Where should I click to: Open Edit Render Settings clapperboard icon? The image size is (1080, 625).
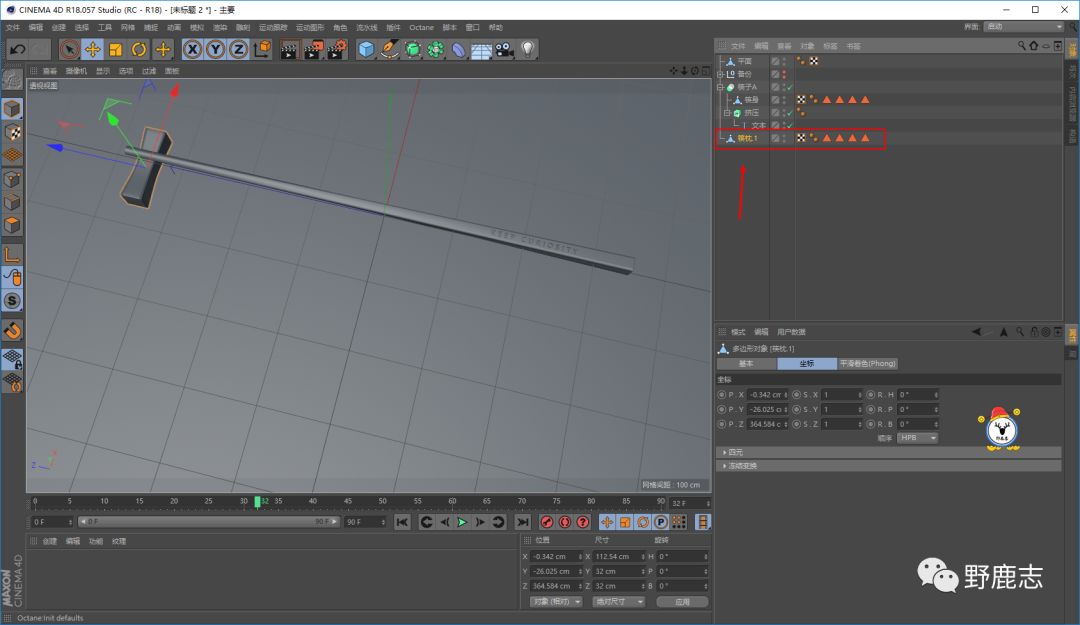(x=336, y=49)
